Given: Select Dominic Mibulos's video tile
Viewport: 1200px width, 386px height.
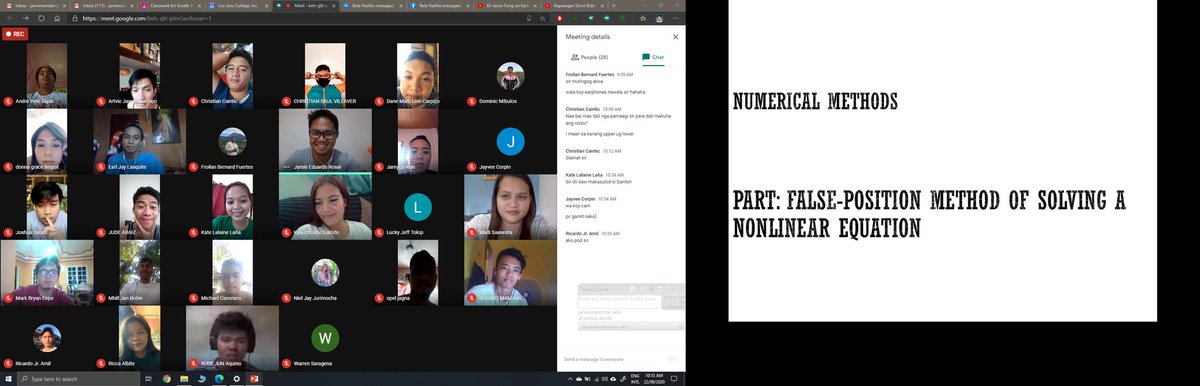Looking at the screenshot, I should 510,75.
